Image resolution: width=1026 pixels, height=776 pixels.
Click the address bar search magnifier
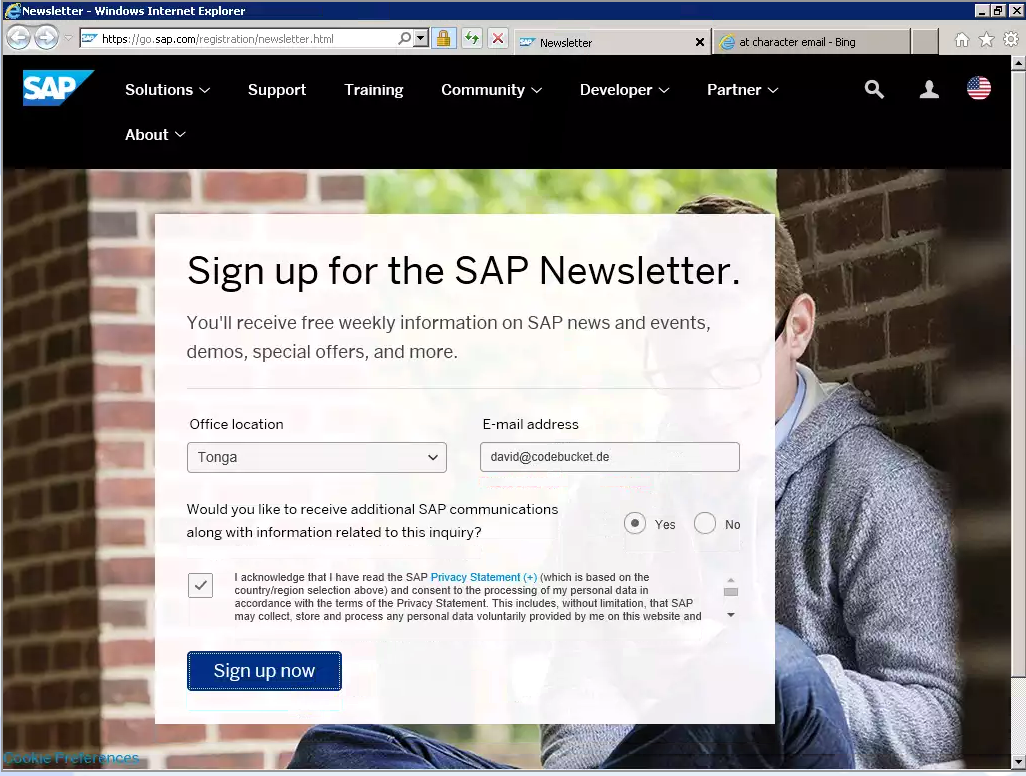[404, 39]
